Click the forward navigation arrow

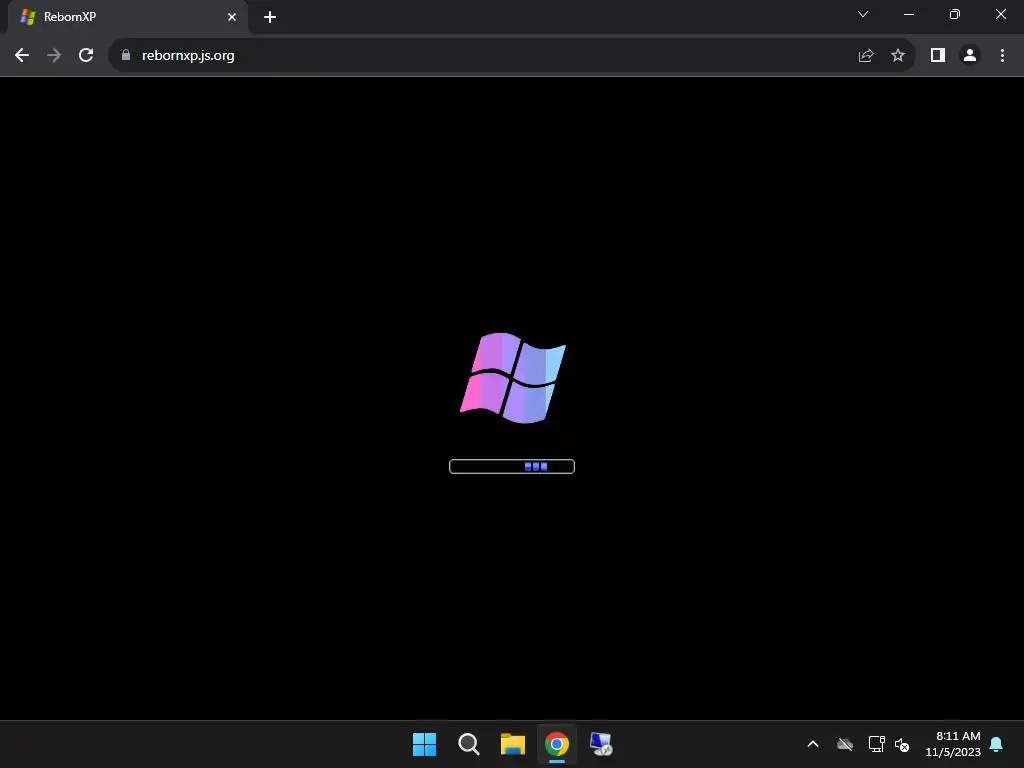click(54, 56)
